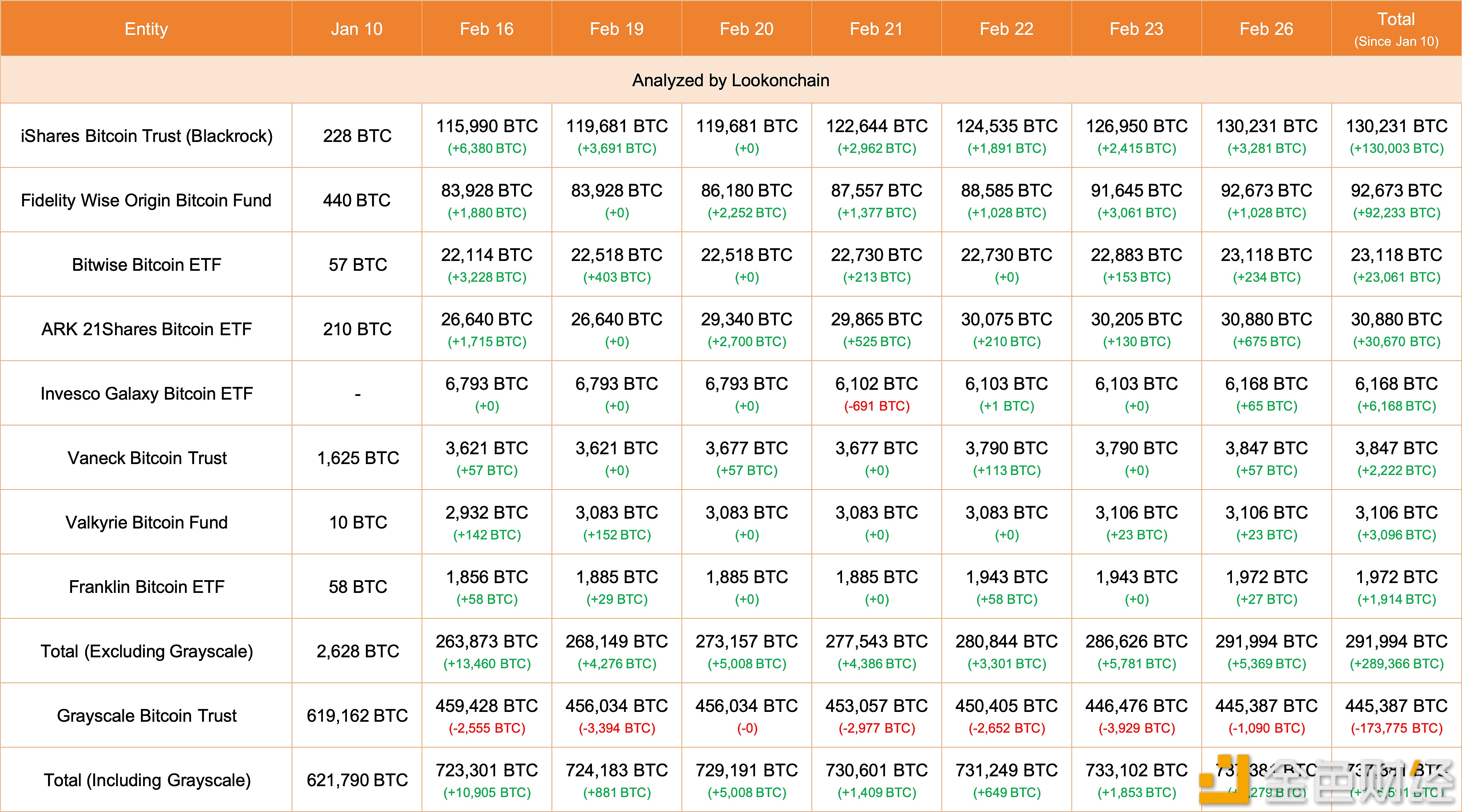Select the 263,873 BTC excluding Grayscale value

(487, 641)
